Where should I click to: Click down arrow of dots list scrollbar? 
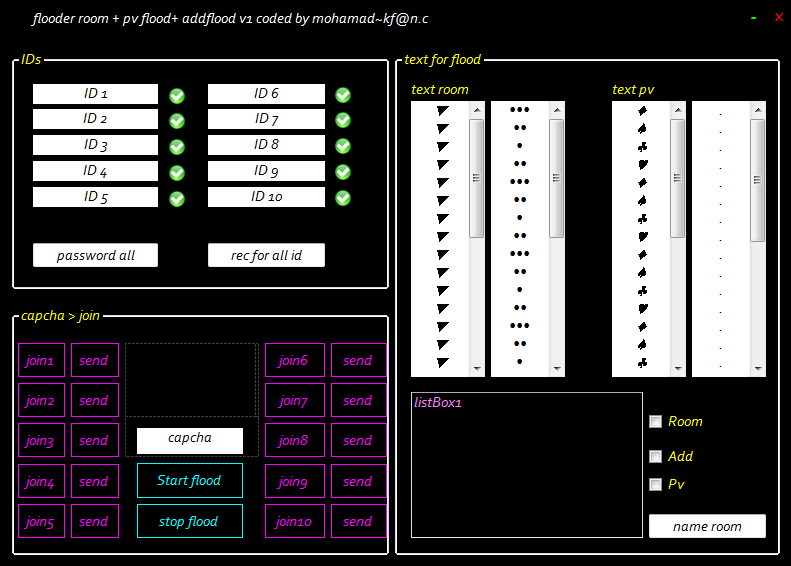pyautogui.click(x=556, y=369)
